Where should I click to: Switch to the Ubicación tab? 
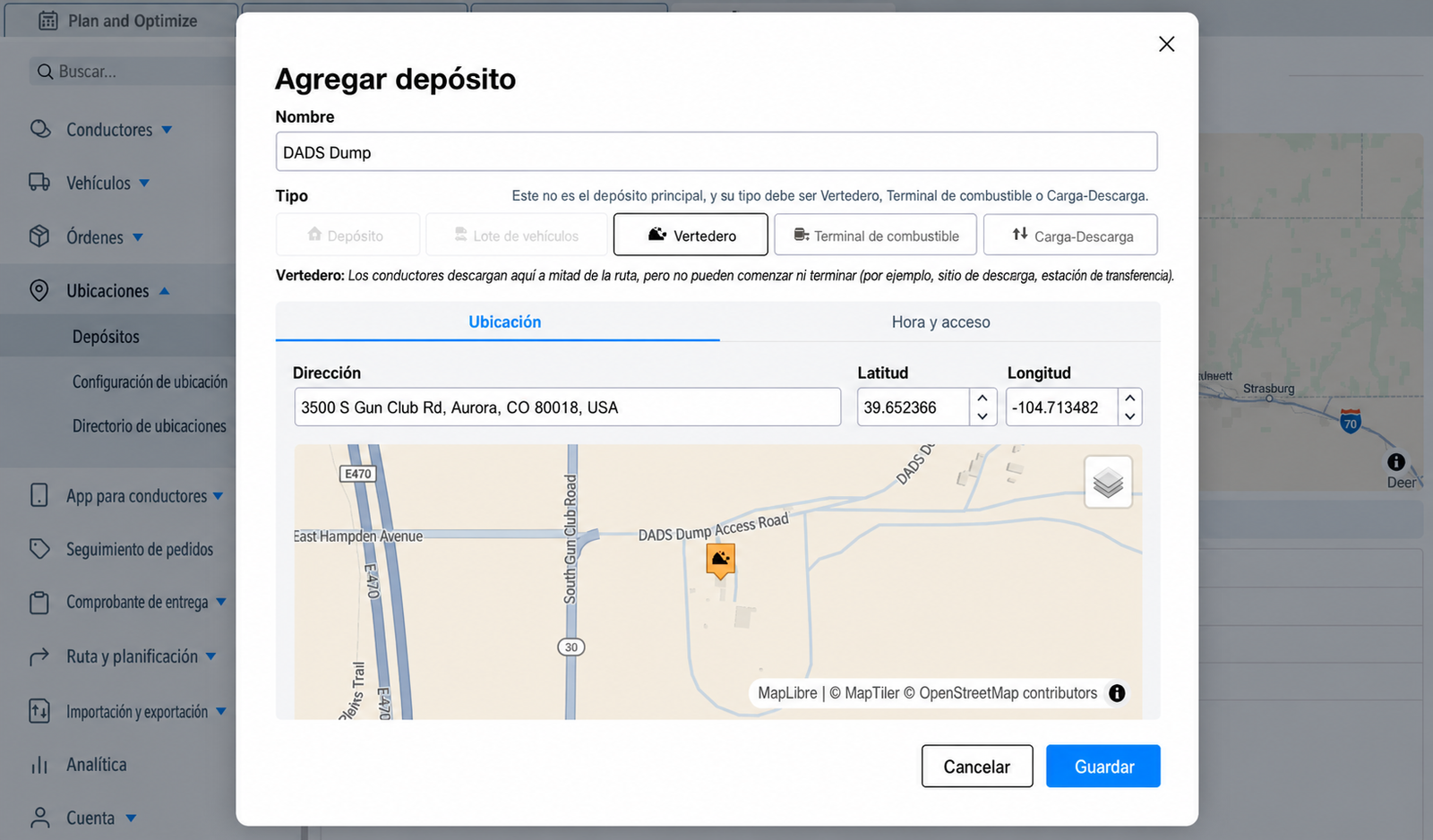(498, 321)
